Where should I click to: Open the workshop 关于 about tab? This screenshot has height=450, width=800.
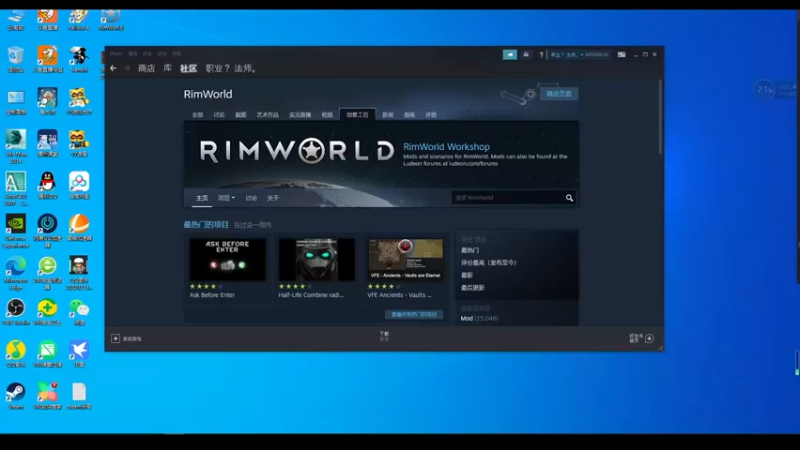click(273, 198)
